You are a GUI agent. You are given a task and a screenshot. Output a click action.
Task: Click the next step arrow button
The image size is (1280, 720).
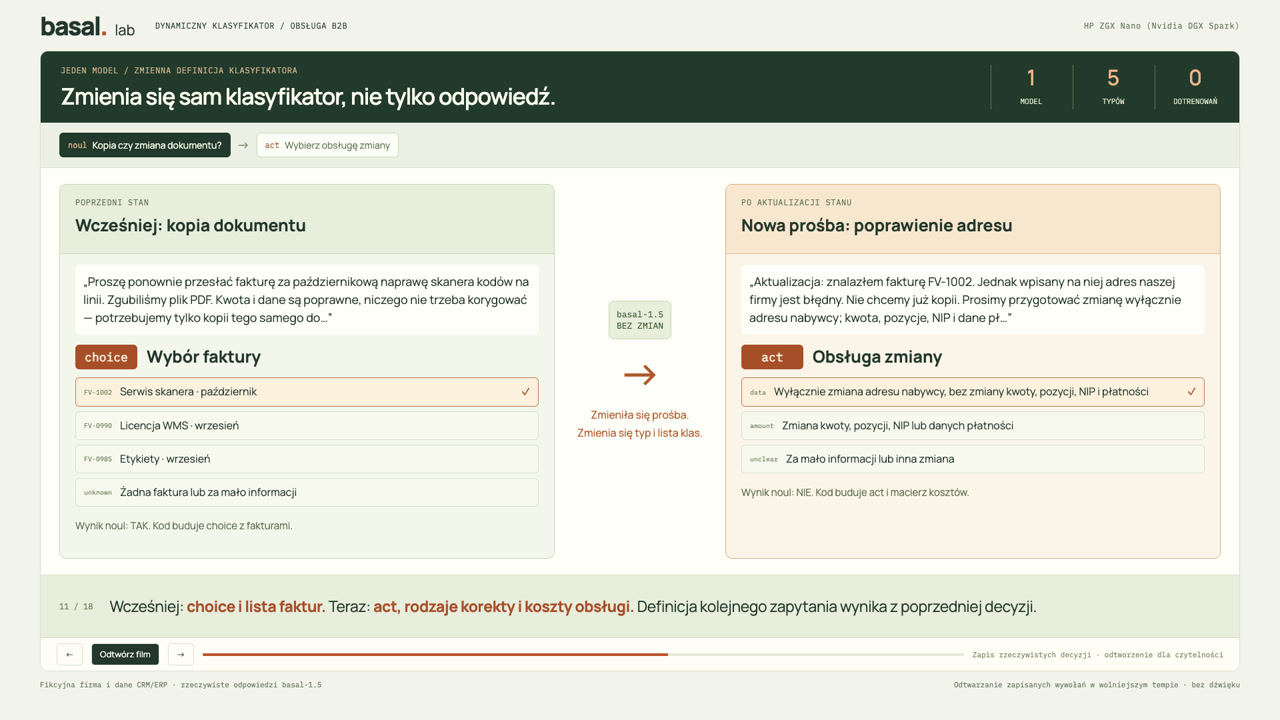click(180, 654)
